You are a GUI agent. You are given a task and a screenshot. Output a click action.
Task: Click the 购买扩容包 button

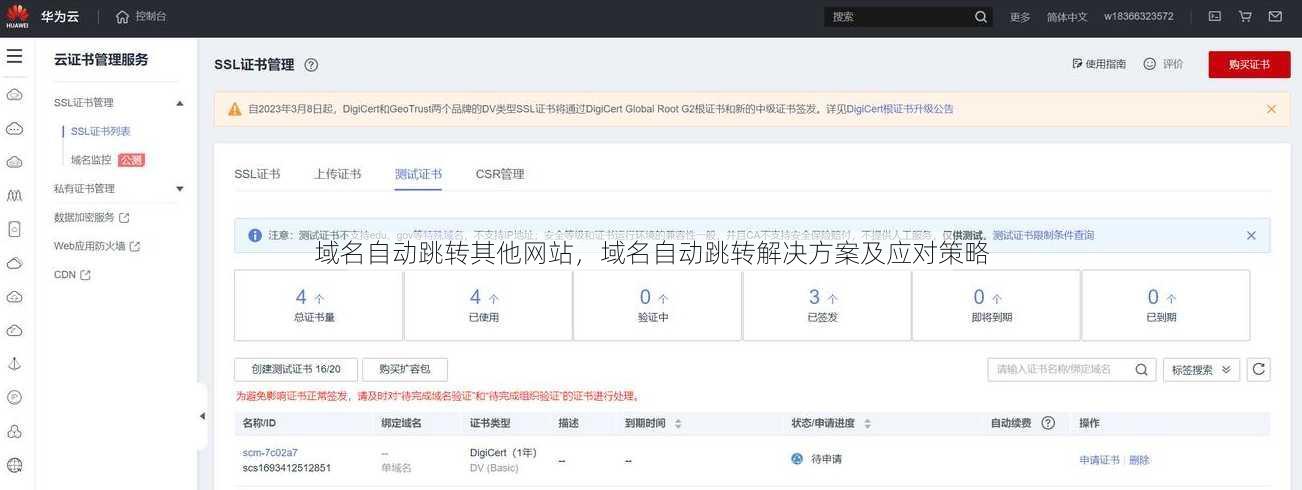coord(405,370)
